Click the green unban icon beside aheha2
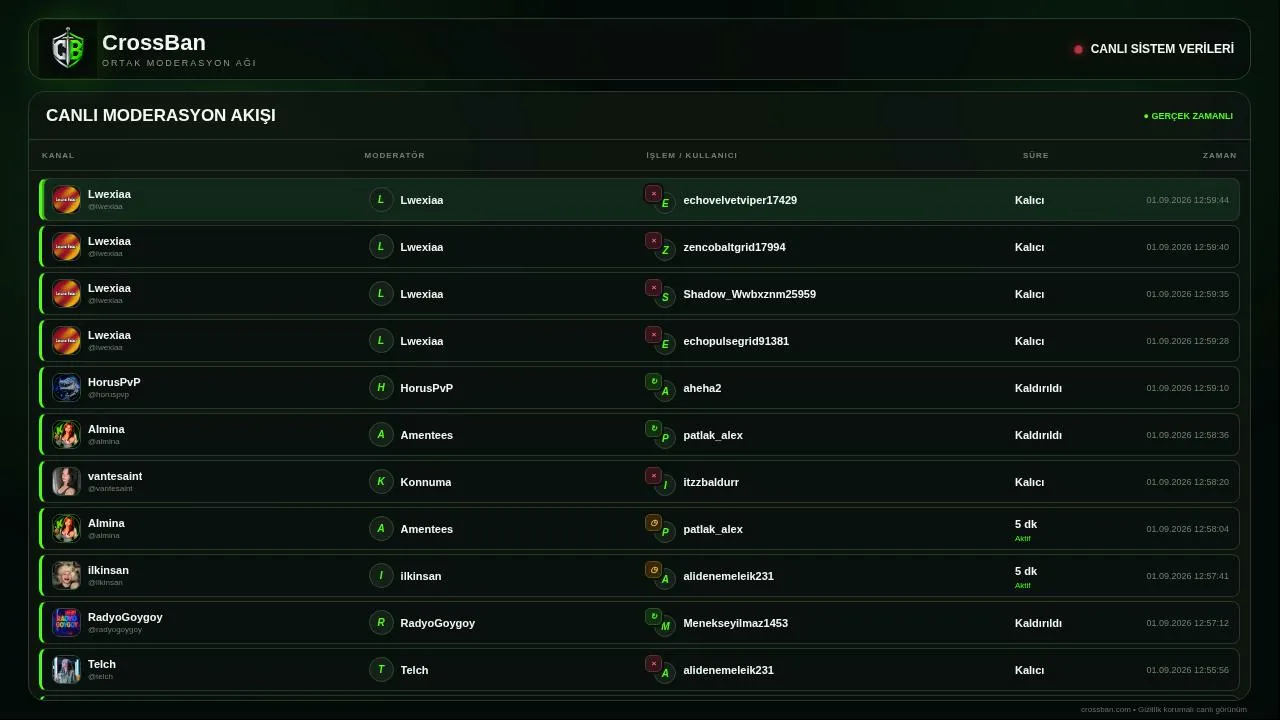The image size is (1280, 720). [653, 381]
